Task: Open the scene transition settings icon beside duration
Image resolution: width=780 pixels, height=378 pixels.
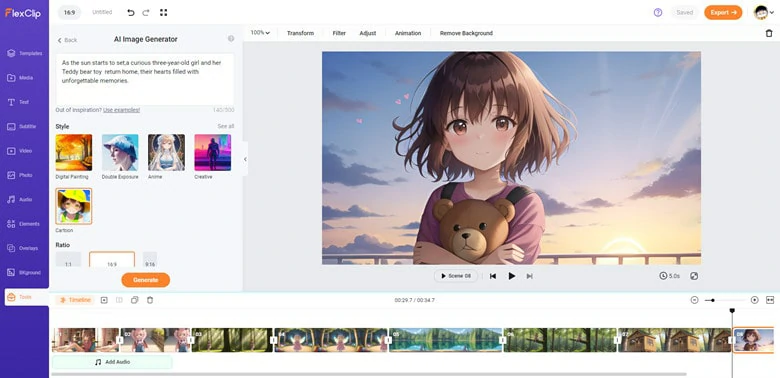Action: click(694, 276)
